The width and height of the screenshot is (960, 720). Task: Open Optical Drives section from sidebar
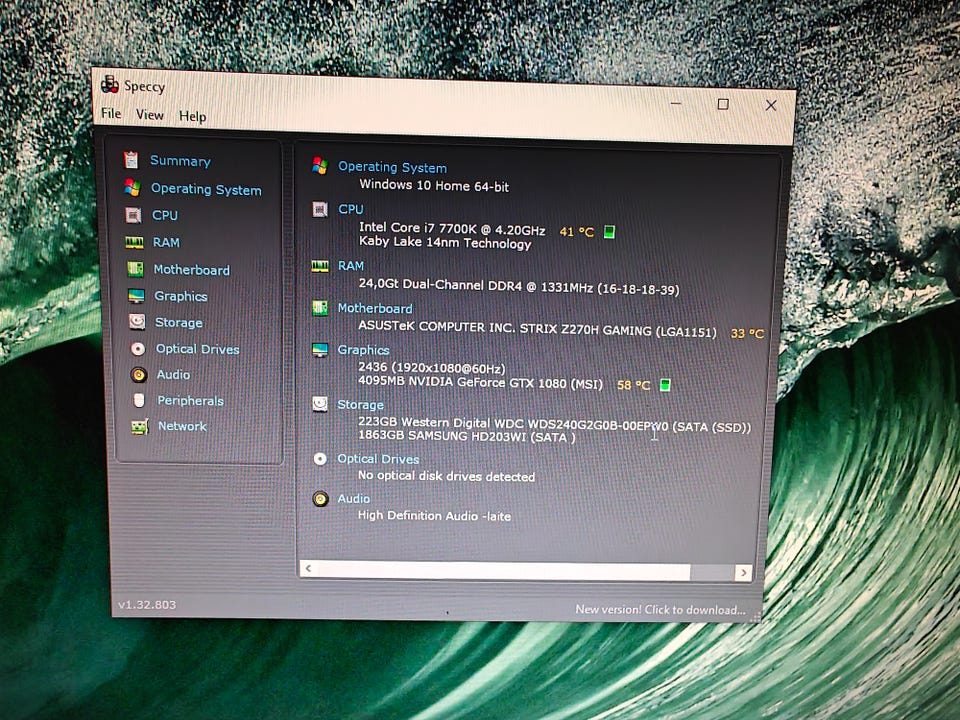[x=197, y=349]
